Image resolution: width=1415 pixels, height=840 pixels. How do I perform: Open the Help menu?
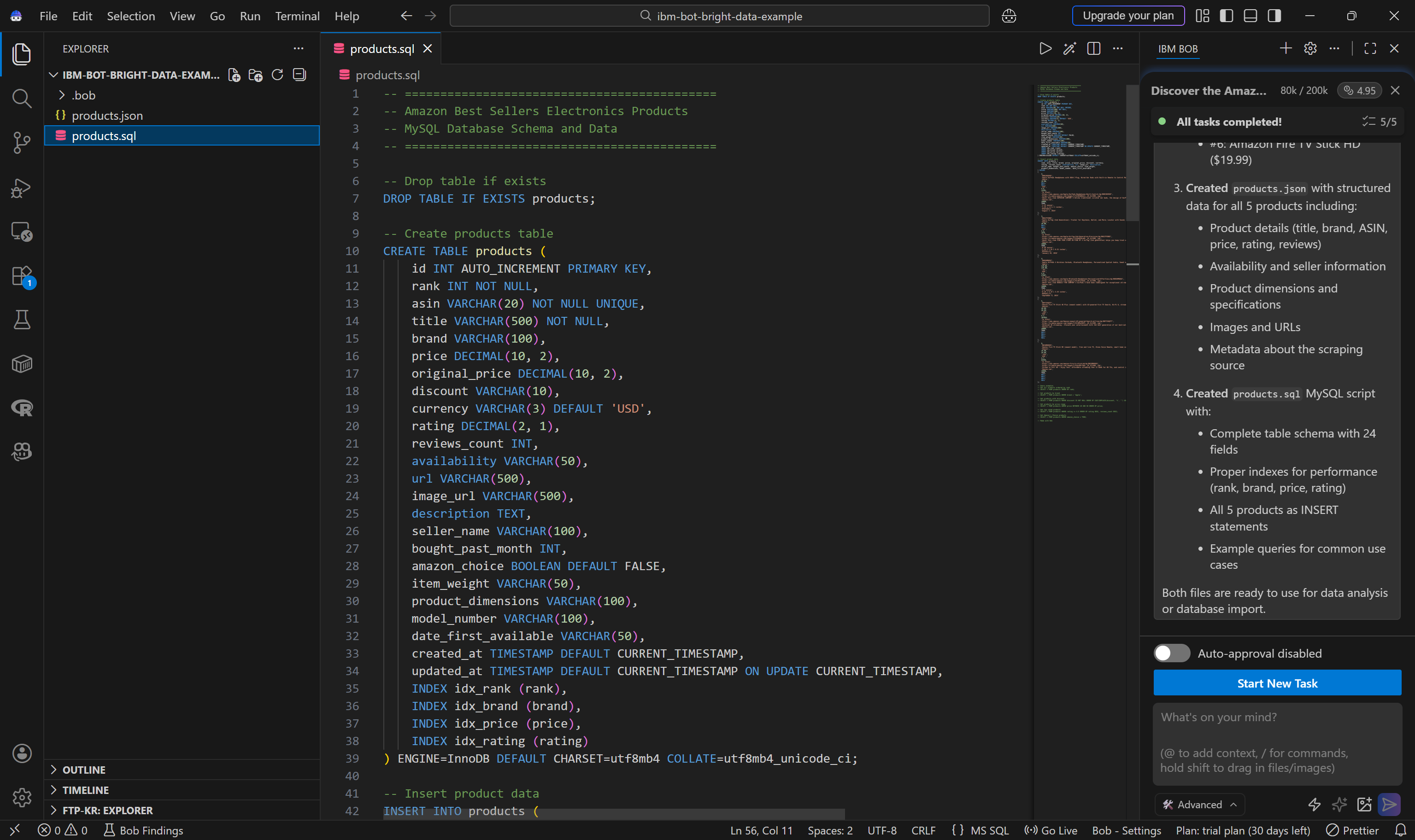click(346, 16)
